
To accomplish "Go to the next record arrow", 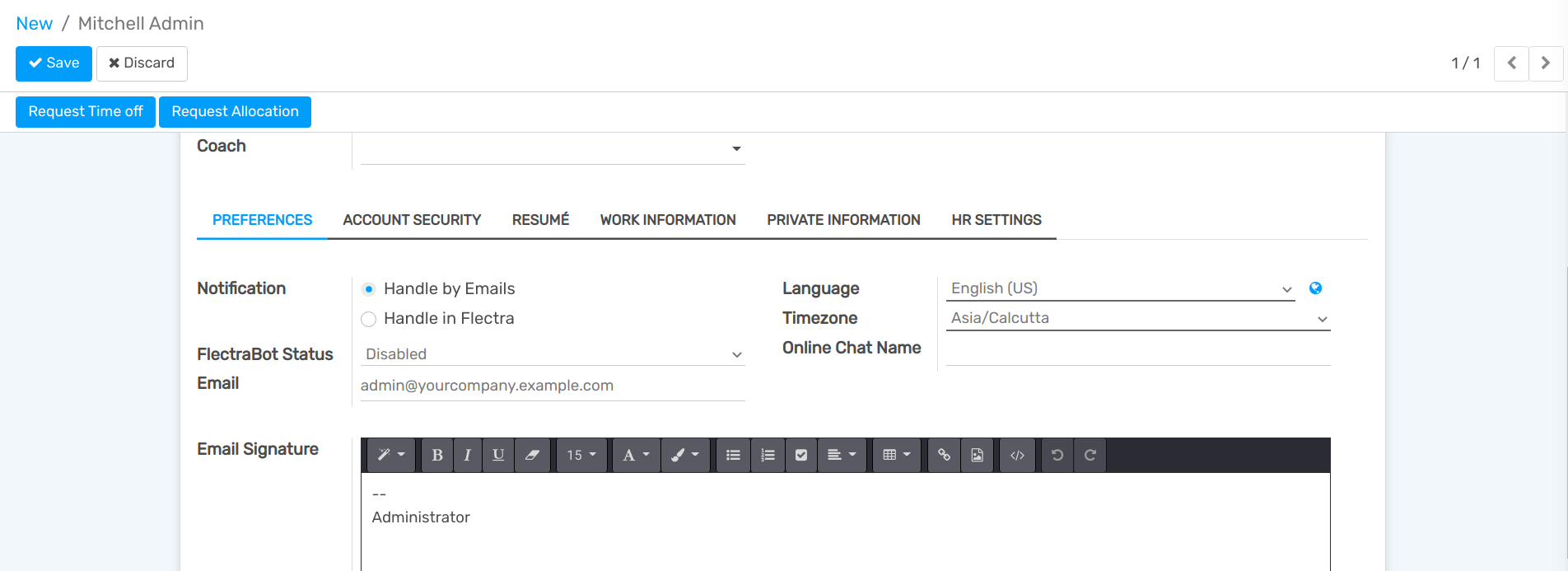I will 1546,63.
